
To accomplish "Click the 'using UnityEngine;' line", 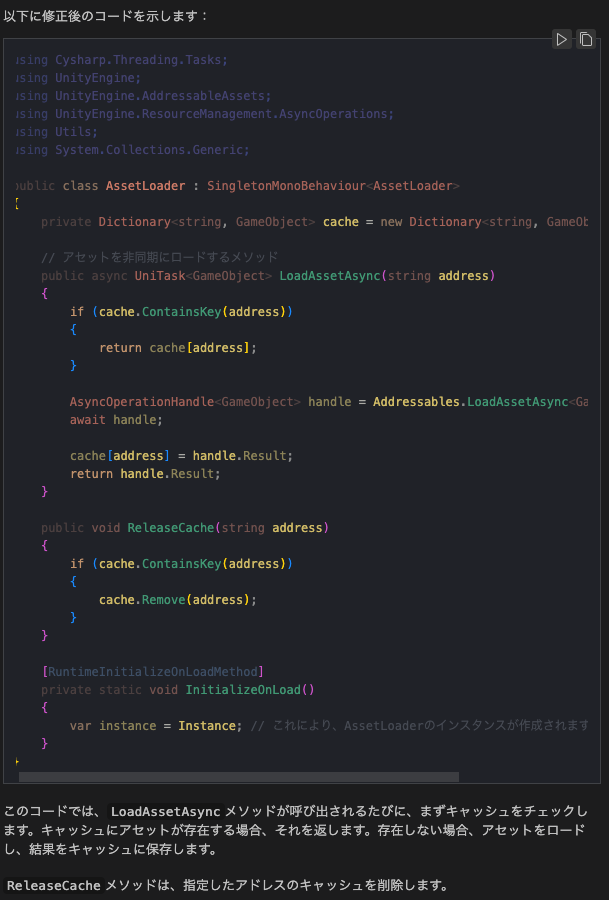I will coord(78,77).
